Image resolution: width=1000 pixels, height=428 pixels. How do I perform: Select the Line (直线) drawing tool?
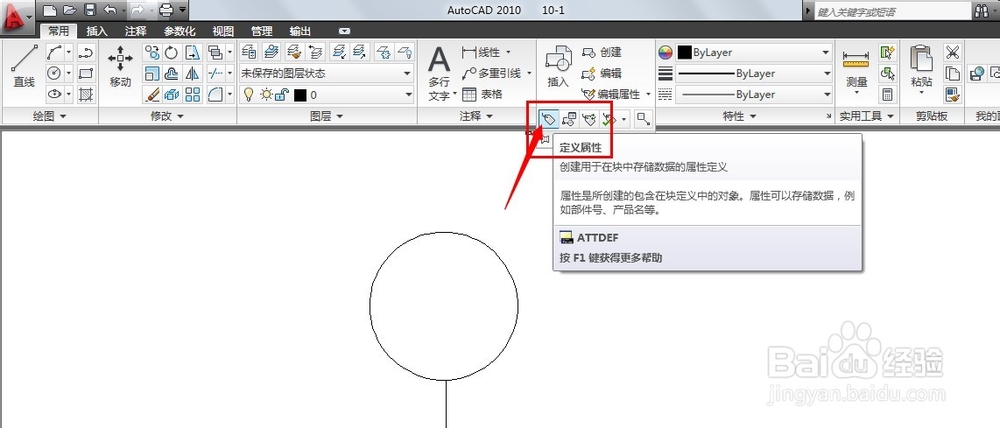24,66
